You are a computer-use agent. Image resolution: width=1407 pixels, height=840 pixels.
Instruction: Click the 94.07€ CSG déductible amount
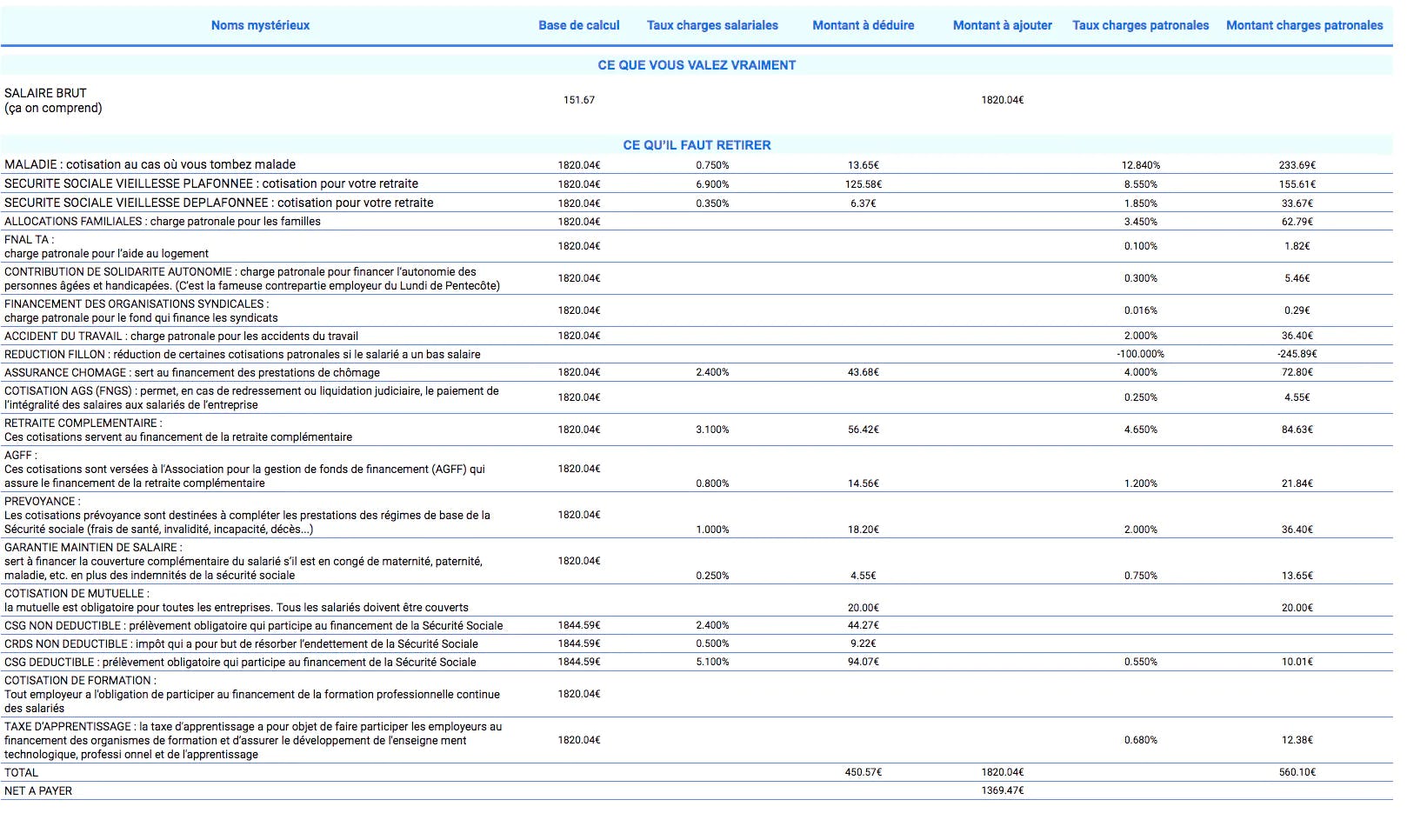click(x=864, y=662)
